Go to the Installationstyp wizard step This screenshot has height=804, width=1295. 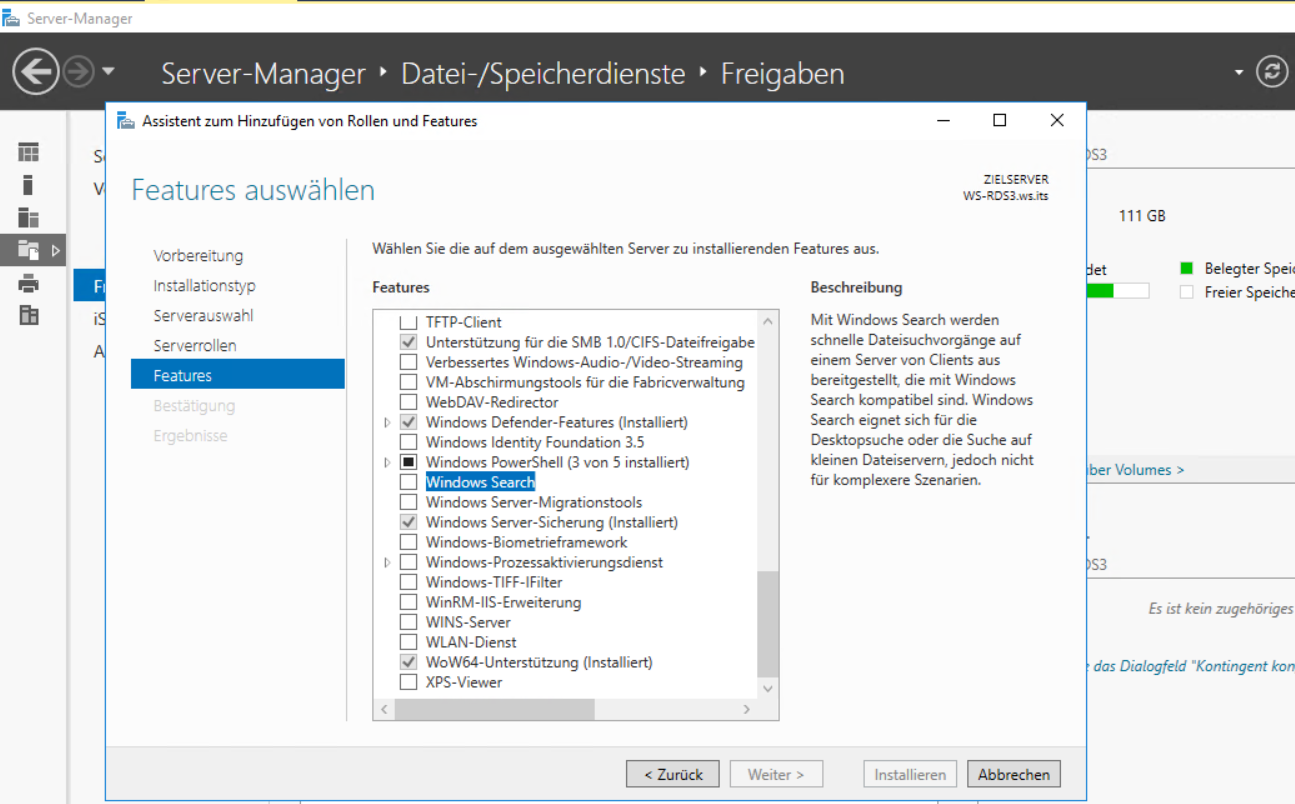pyautogui.click(x=204, y=286)
